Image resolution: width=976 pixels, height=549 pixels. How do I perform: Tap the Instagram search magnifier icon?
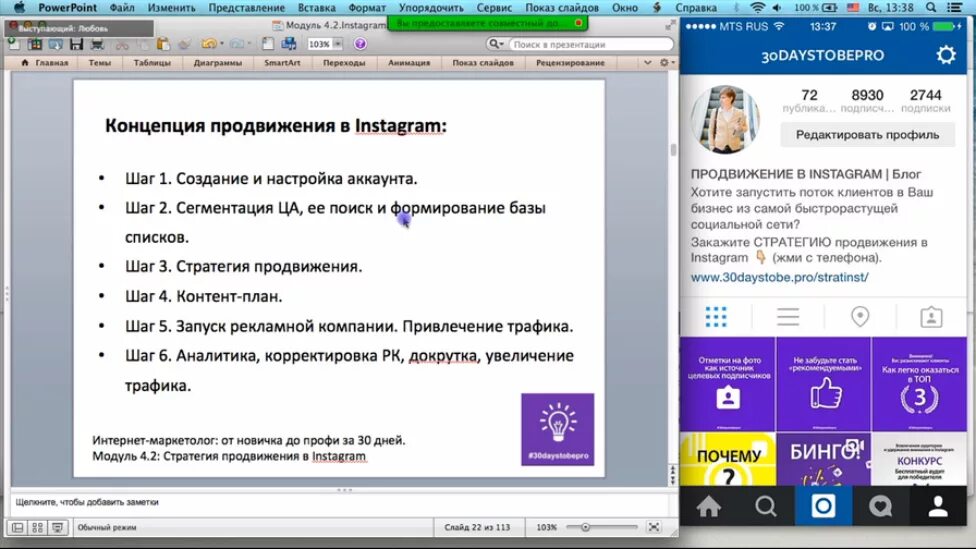point(766,506)
